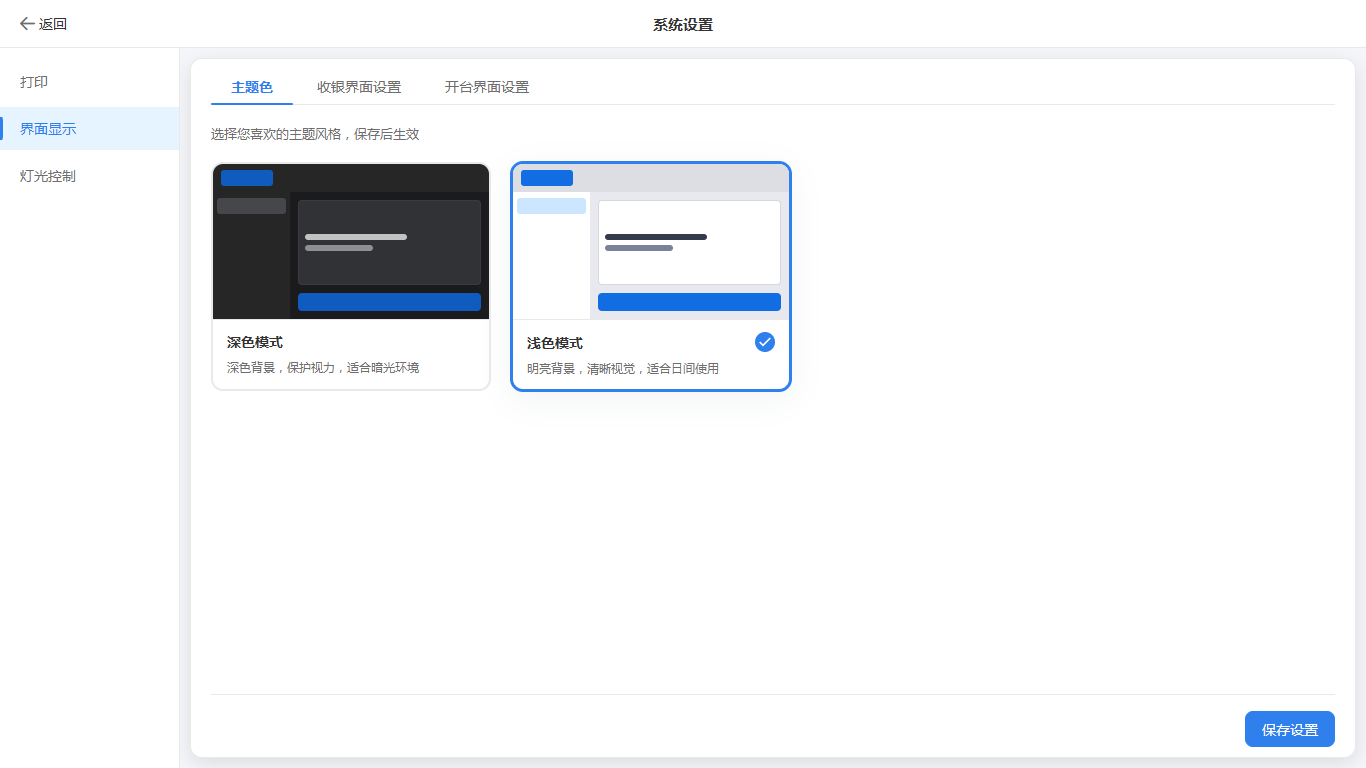Switch to the 主题色 tab
Image resolution: width=1366 pixels, height=768 pixels.
tap(252, 87)
